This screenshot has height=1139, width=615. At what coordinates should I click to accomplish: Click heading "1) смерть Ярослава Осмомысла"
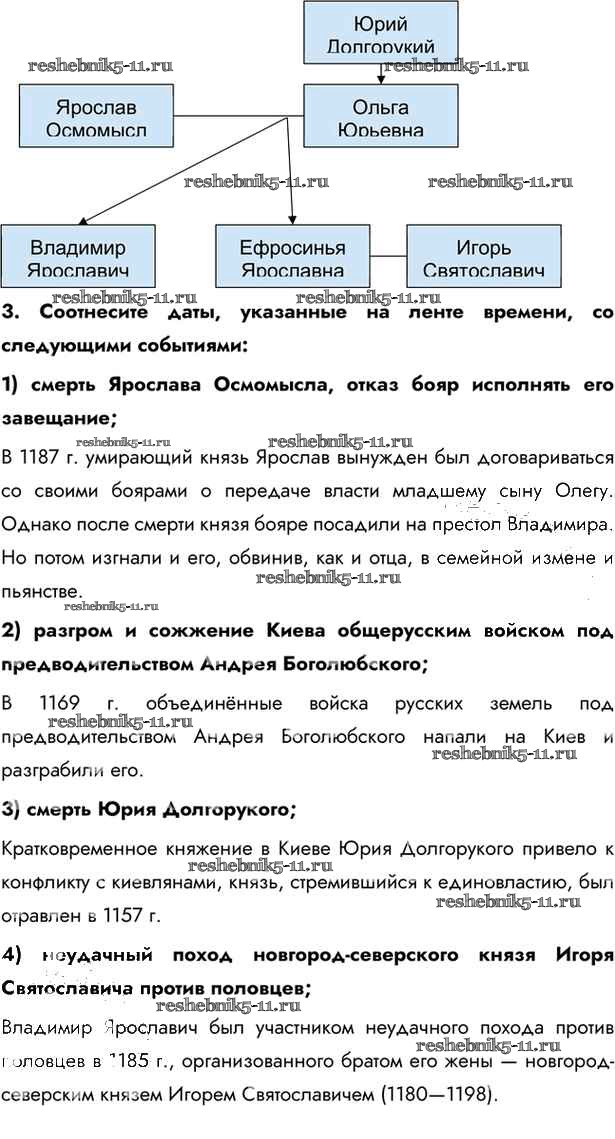coord(307,402)
